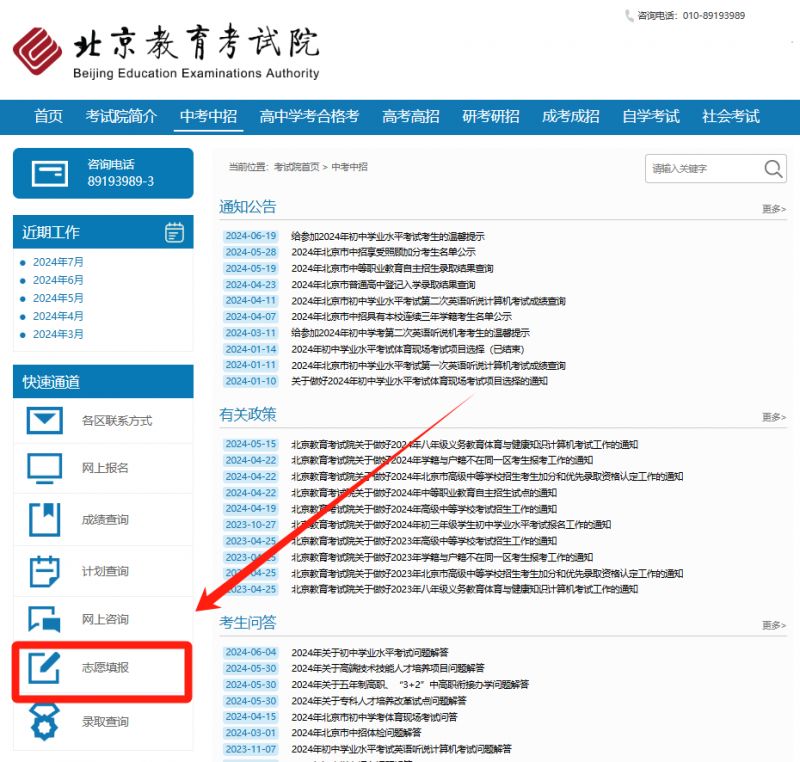Click the search magnifier icon
800x762 pixels.
click(773, 168)
